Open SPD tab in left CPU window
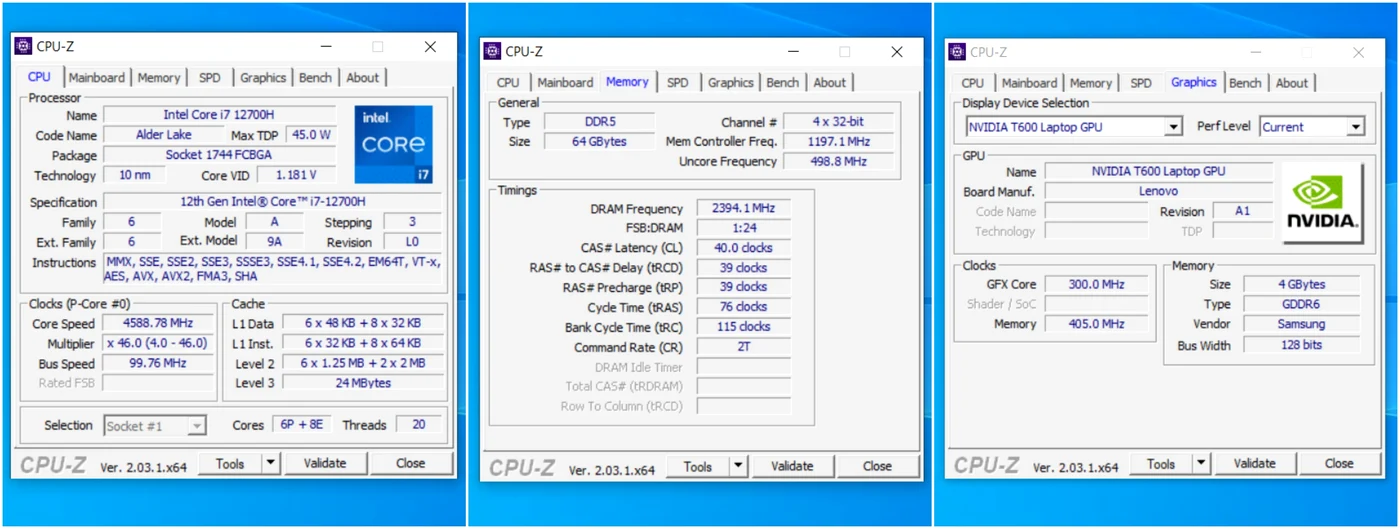The width and height of the screenshot is (1400, 529). 209,77
